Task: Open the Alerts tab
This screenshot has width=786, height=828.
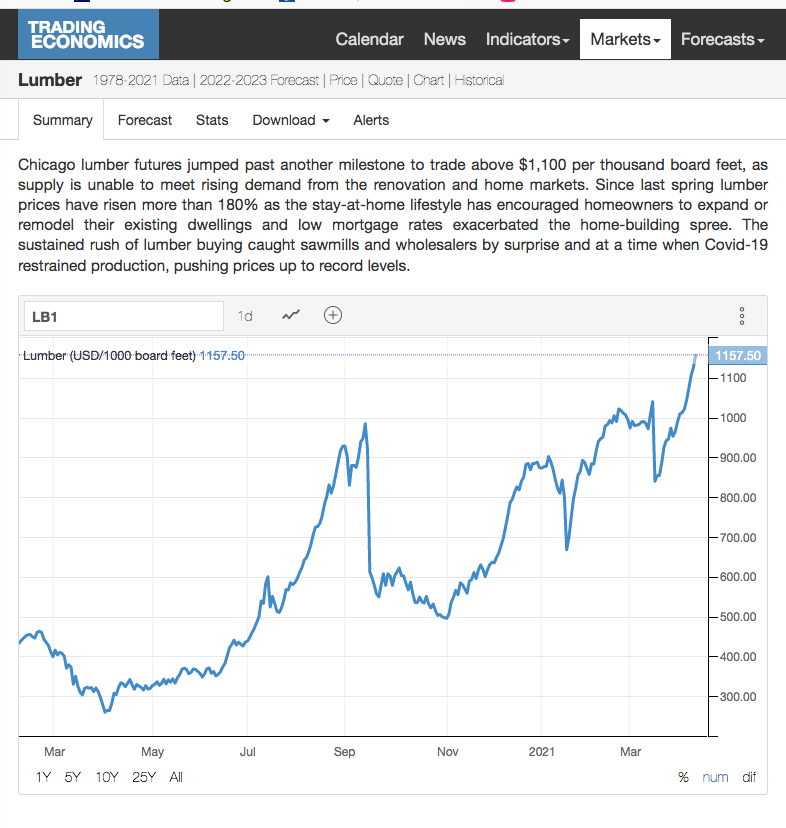Action: (x=371, y=120)
